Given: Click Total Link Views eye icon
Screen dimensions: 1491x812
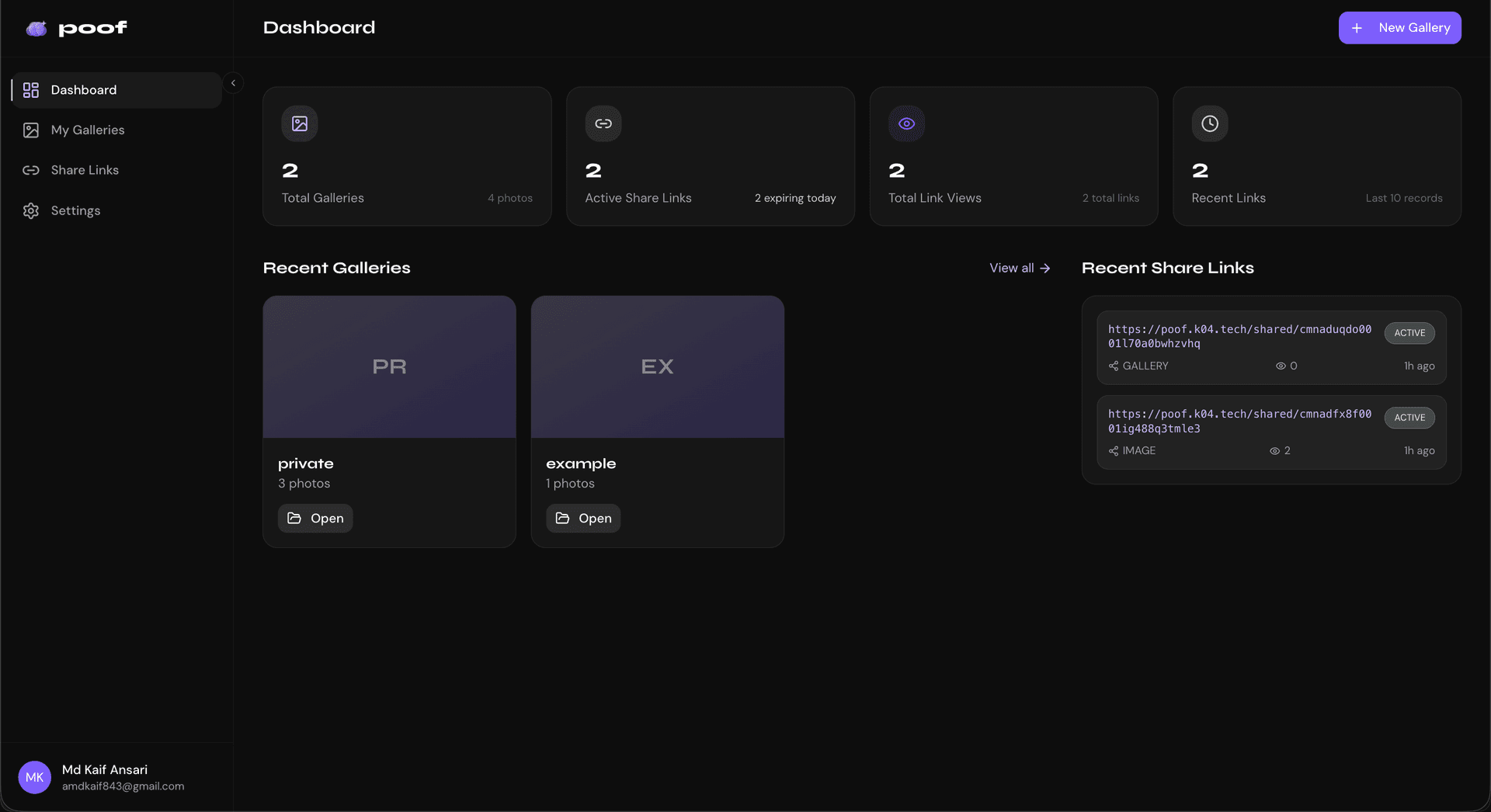Looking at the screenshot, I should click(906, 123).
